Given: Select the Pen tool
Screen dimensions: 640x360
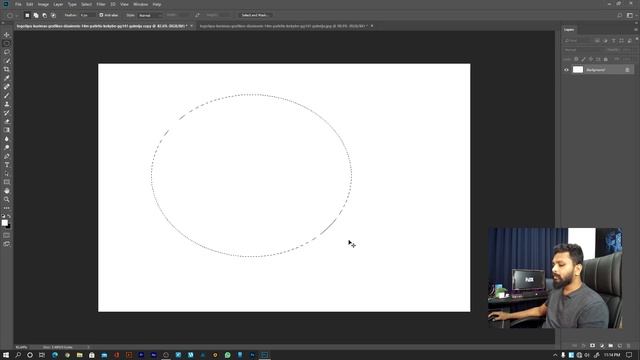Looking at the screenshot, I should (x=7, y=156).
